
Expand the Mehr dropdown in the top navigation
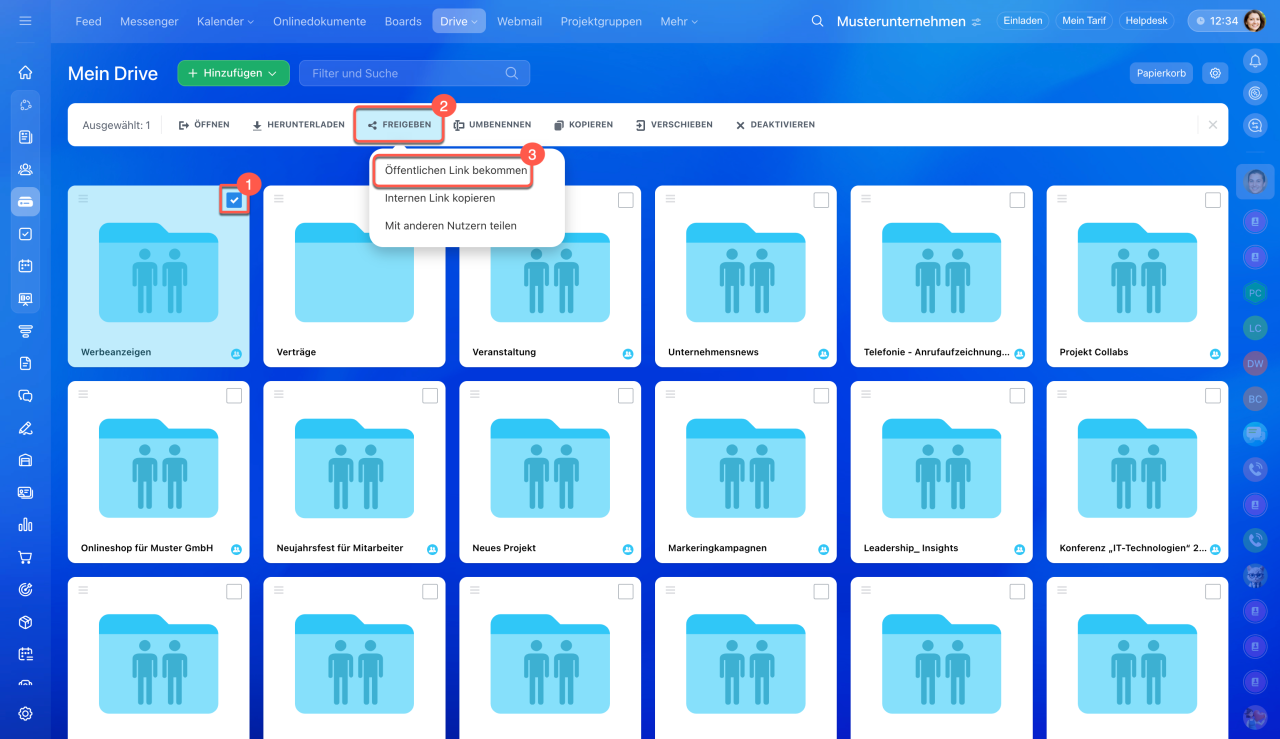coord(679,21)
